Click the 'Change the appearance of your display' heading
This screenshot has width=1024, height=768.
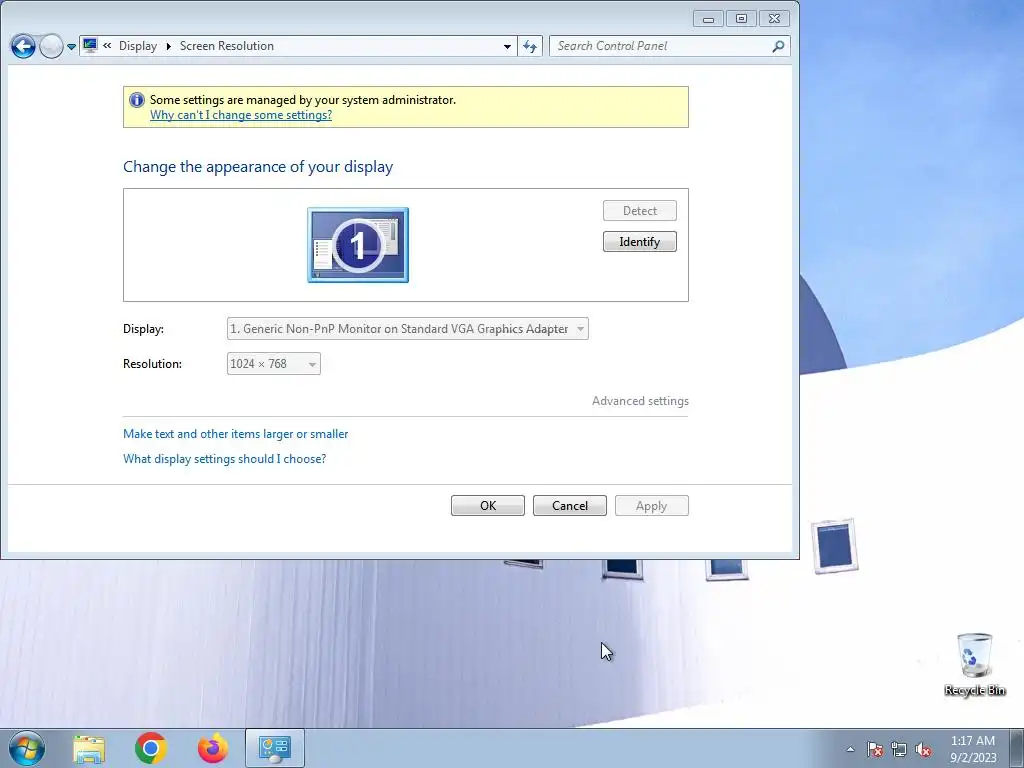[258, 167]
